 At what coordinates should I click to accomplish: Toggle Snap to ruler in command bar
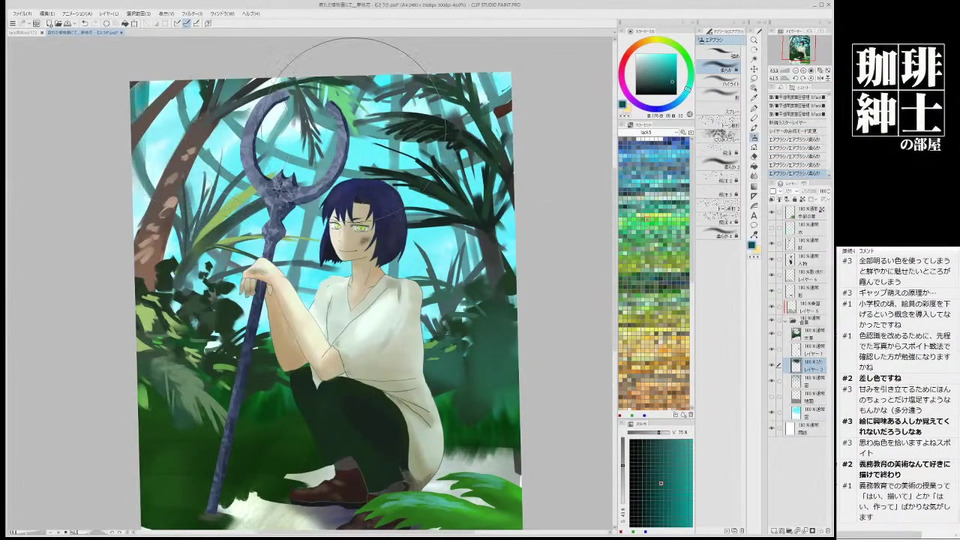[177, 23]
